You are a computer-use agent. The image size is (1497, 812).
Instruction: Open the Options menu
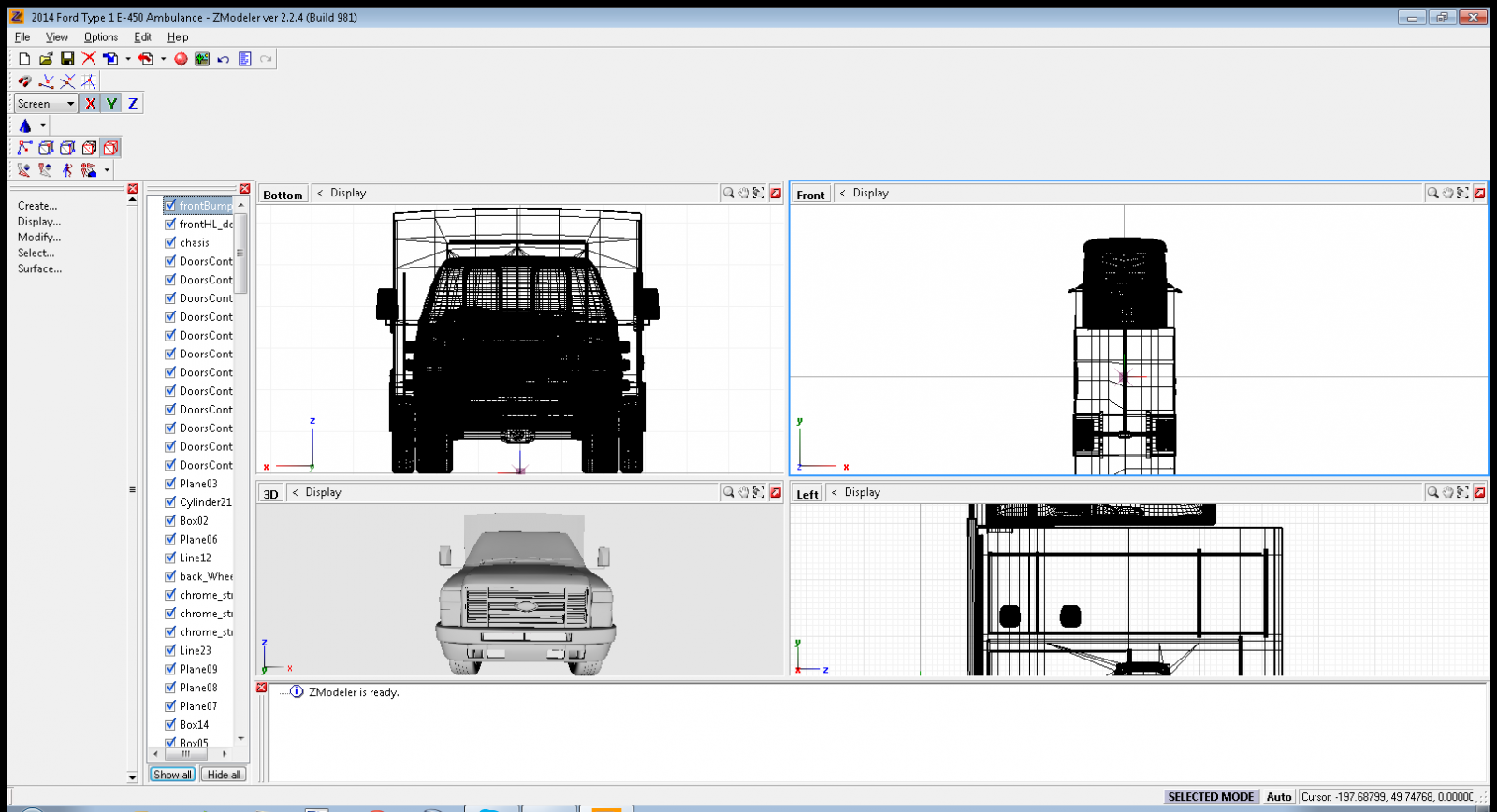point(101,37)
